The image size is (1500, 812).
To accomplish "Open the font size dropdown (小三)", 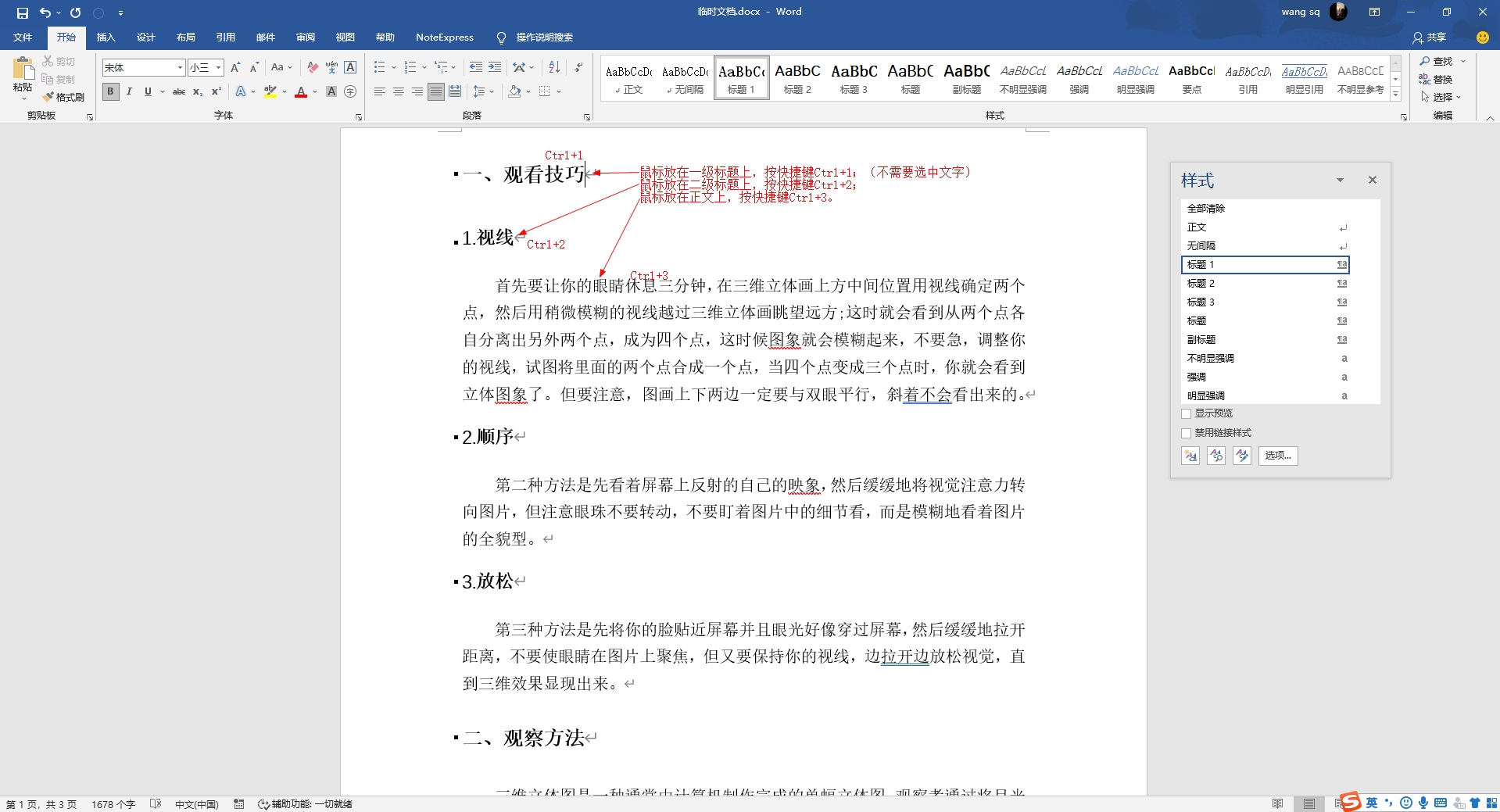I will click(x=219, y=67).
